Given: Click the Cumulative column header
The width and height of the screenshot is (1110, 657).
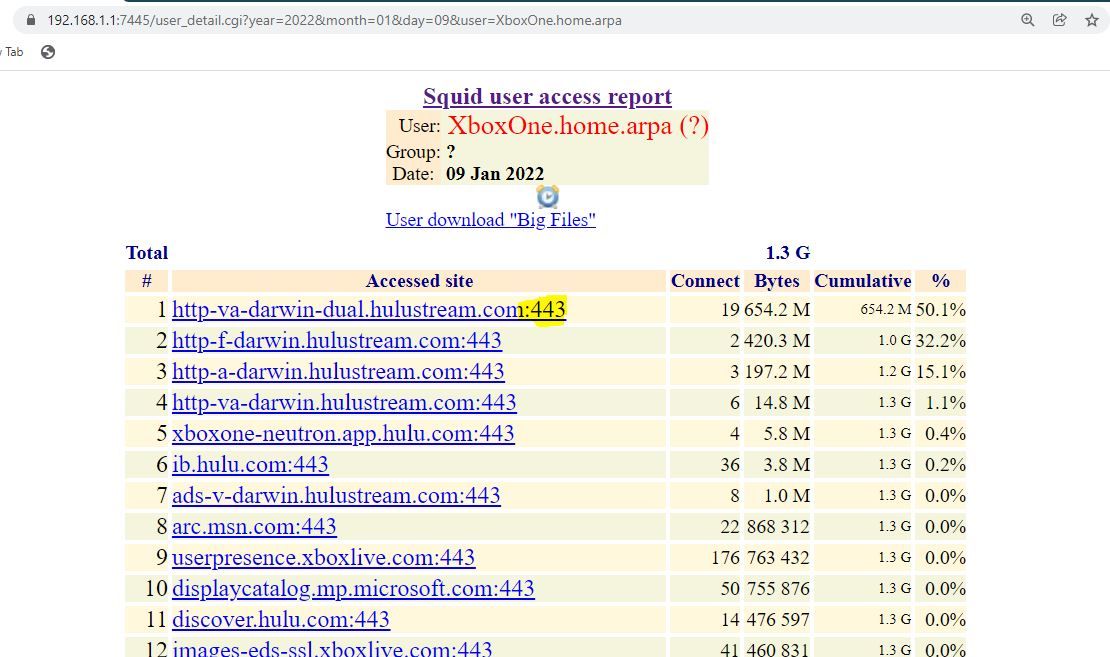Looking at the screenshot, I should pyautogui.click(x=863, y=281).
